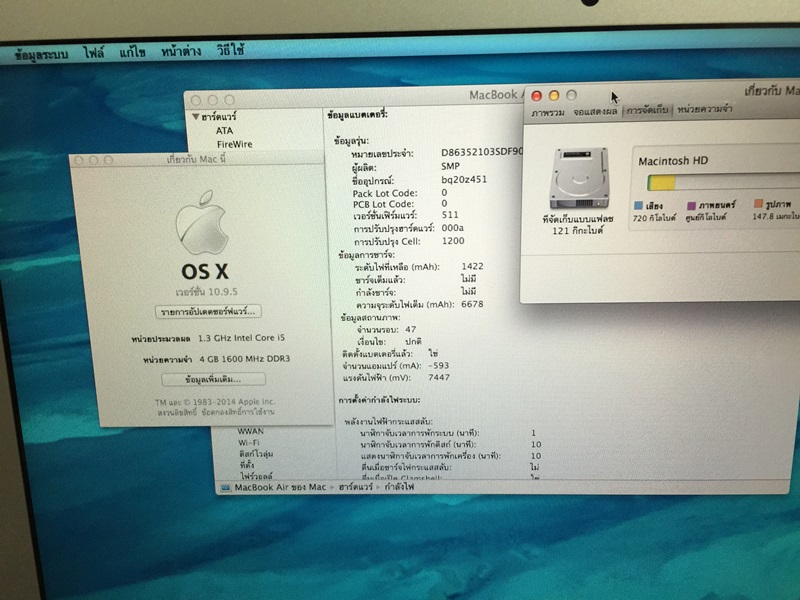Click the orange รูปภาพ legend swatch
The width and height of the screenshot is (800, 600).
pyautogui.click(x=758, y=204)
